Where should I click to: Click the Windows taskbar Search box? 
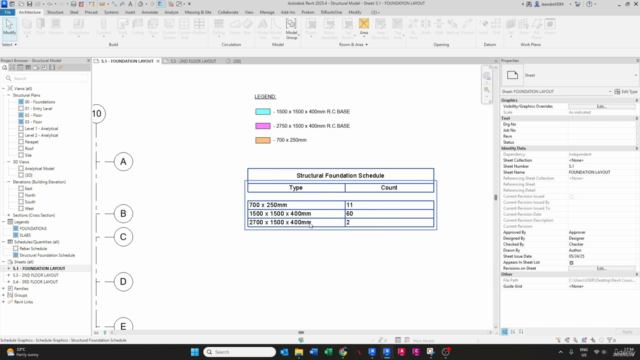(240, 352)
